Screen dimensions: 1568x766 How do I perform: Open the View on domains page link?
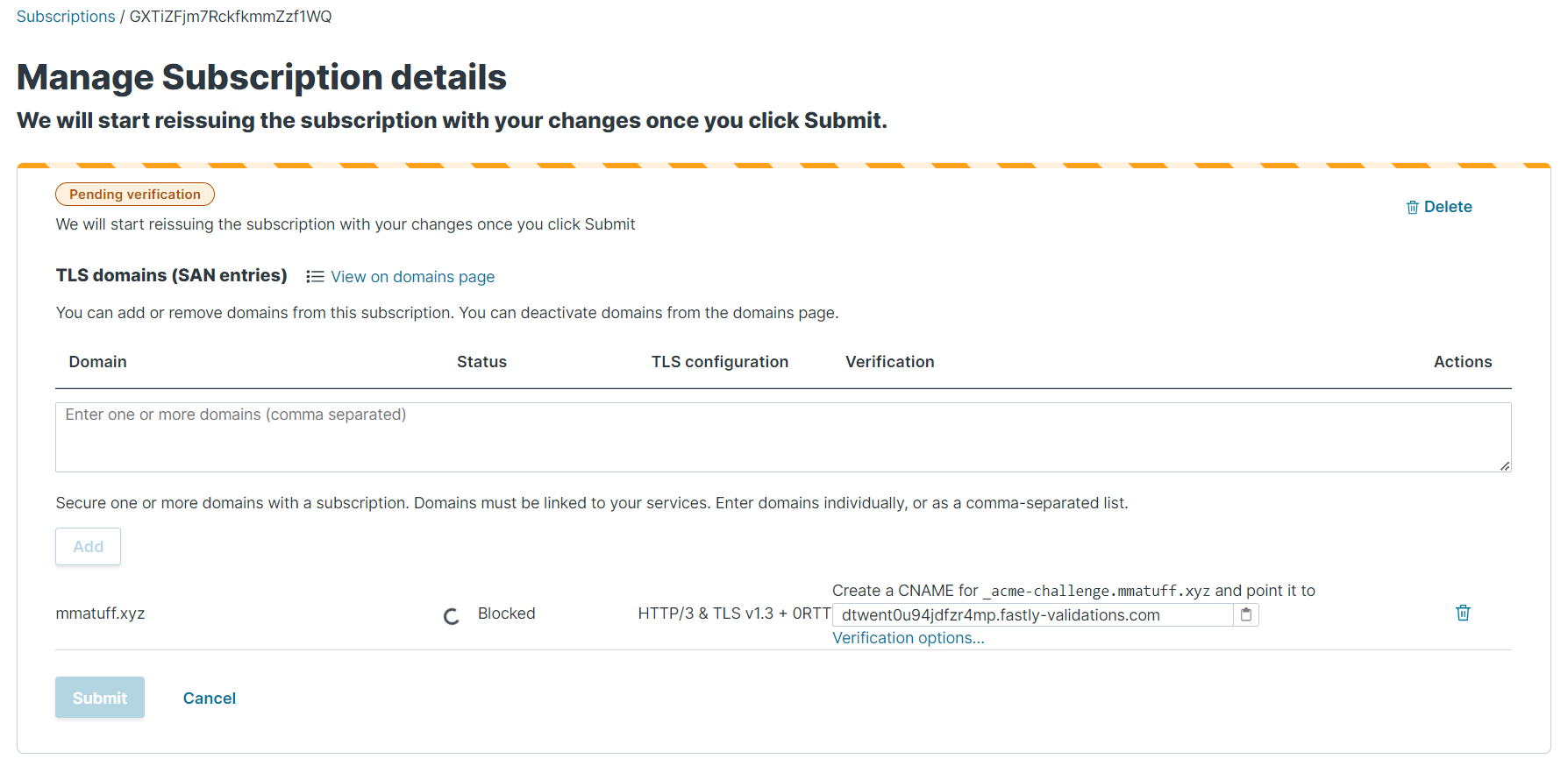[x=412, y=277]
